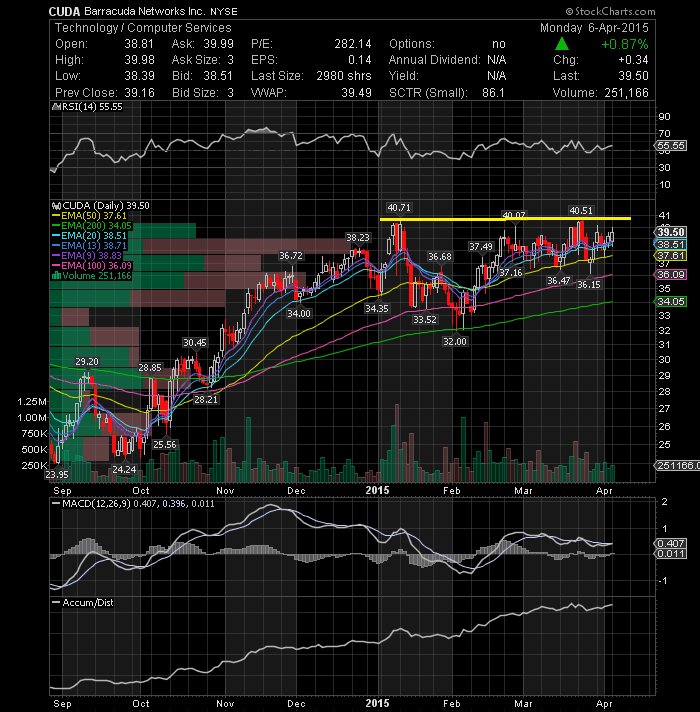Screen dimensions: 700x712
Task: Click the Monday 6-Apr-2015 date label
Action: pyautogui.click(x=594, y=28)
